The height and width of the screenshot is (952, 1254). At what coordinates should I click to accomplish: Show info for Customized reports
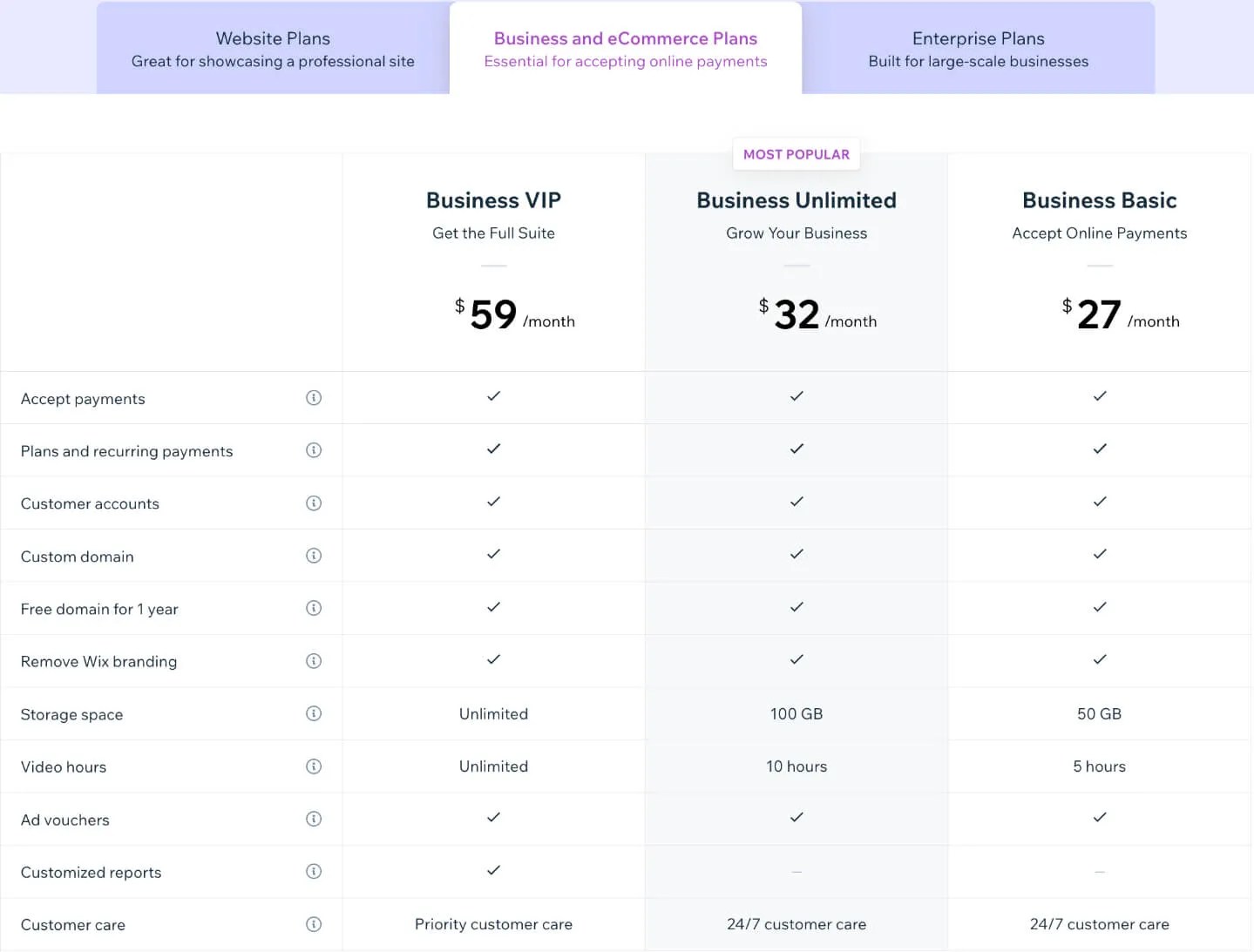[x=314, y=871]
